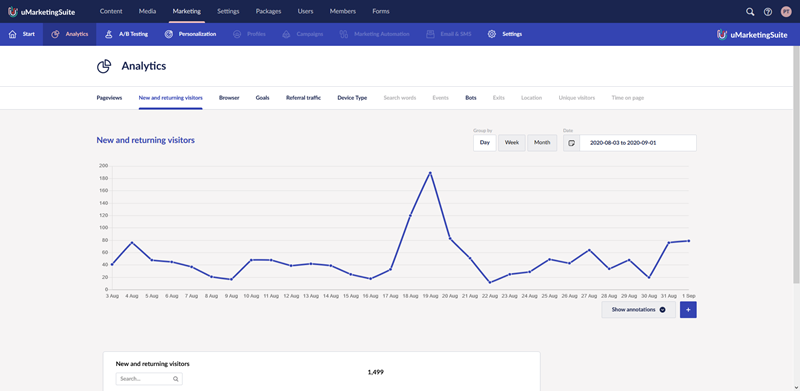
Task: Switch to the Referral traffic tab
Action: tap(304, 97)
